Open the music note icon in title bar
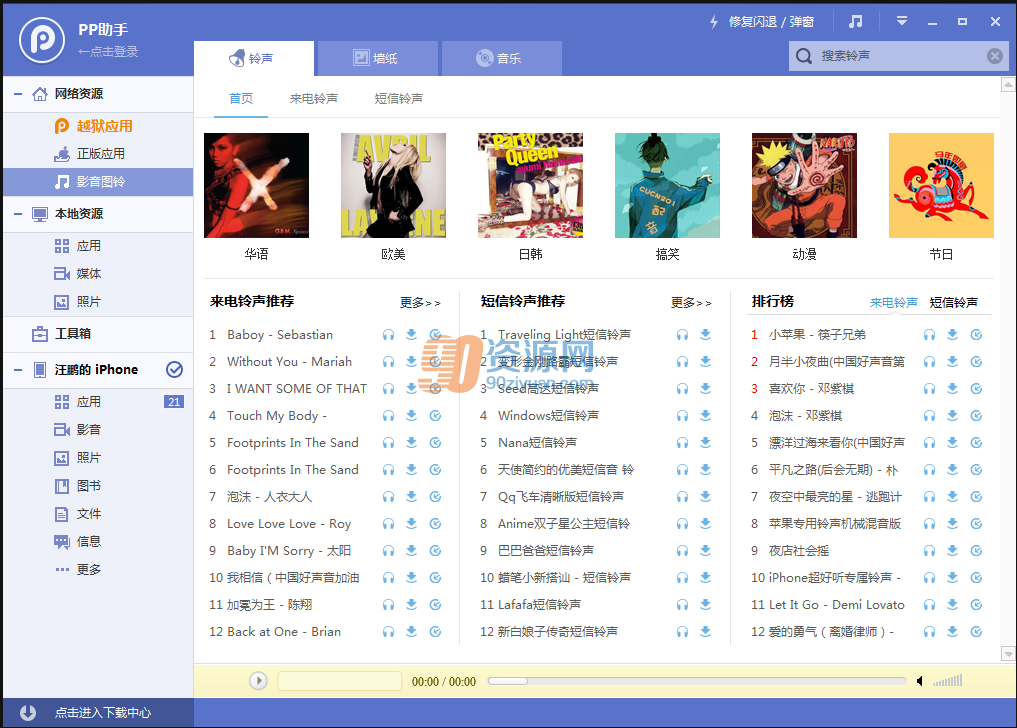 click(x=855, y=21)
